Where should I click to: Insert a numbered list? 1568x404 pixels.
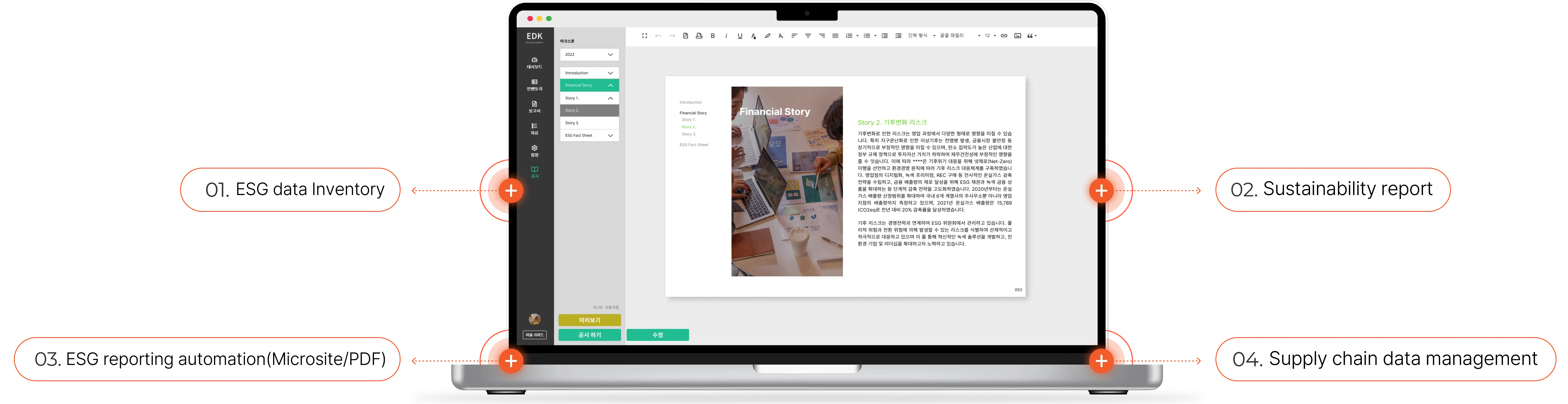pyautogui.click(x=849, y=36)
